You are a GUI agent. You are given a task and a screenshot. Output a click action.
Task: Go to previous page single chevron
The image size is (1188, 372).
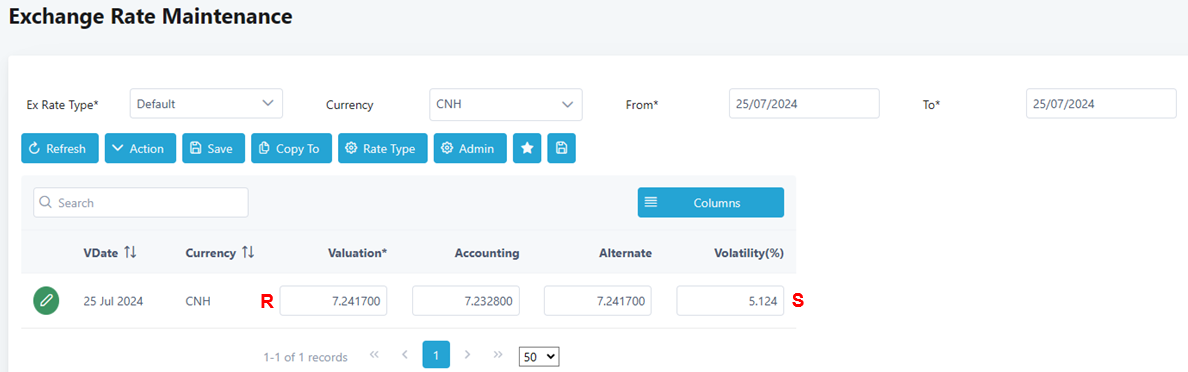[405, 354]
